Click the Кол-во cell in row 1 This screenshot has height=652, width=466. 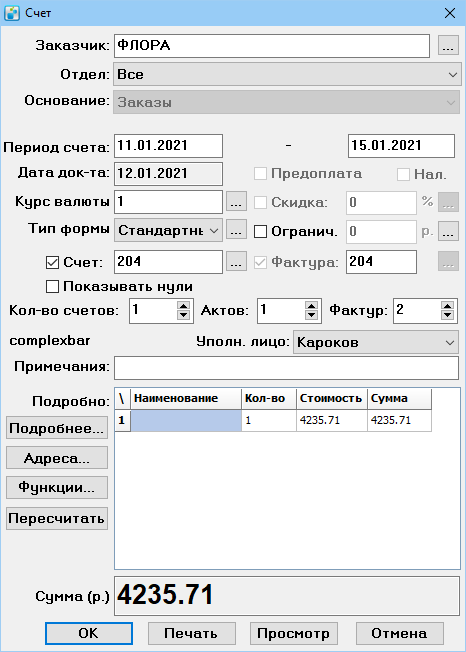[269, 420]
